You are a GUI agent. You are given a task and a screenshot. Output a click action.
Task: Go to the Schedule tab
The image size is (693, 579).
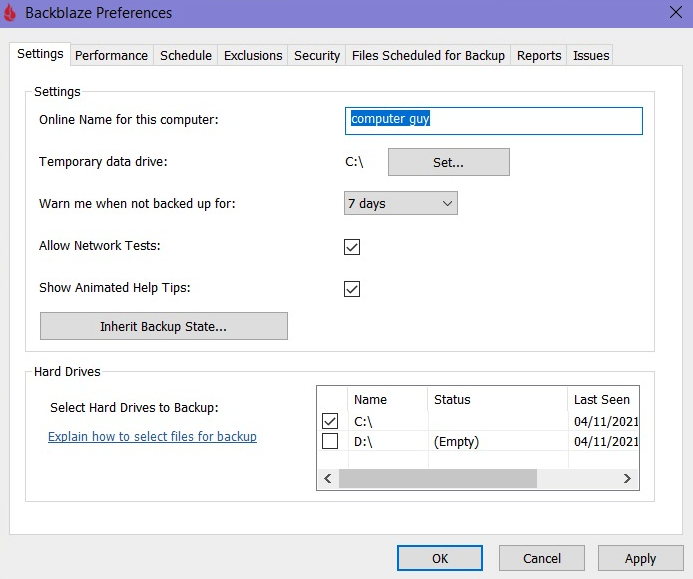tap(186, 56)
